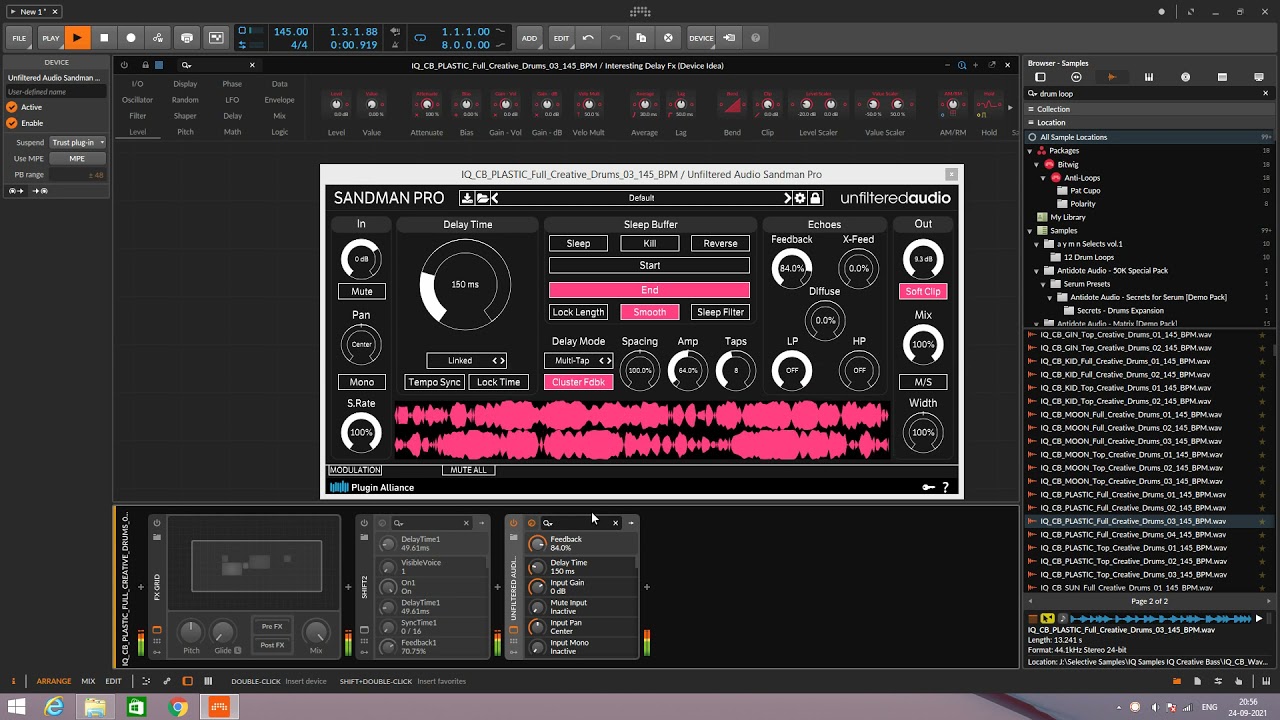Collapse the Anti-Loops tree node
1280x720 pixels.
(x=1044, y=178)
